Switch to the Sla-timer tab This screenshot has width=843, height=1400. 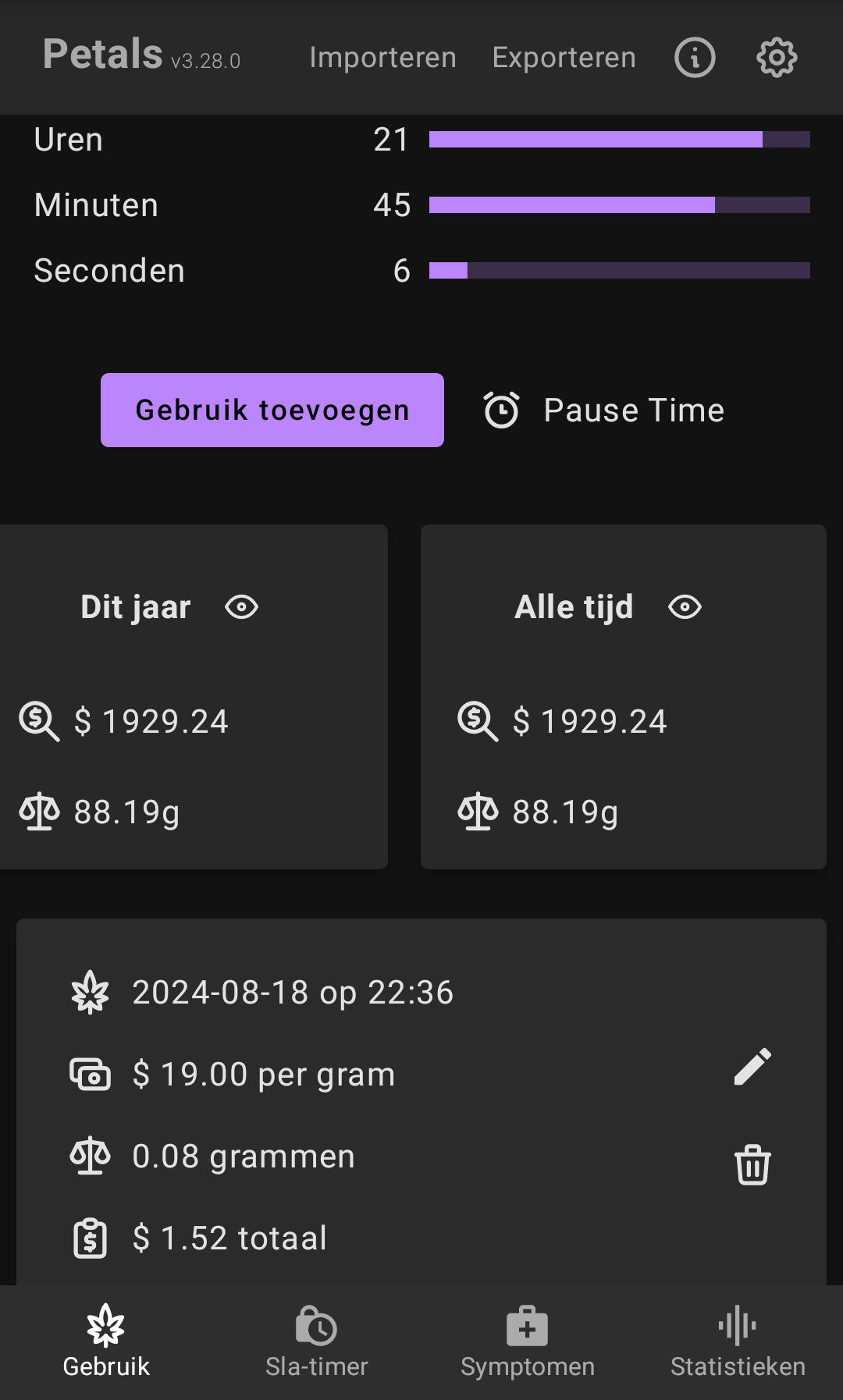pos(316,1342)
